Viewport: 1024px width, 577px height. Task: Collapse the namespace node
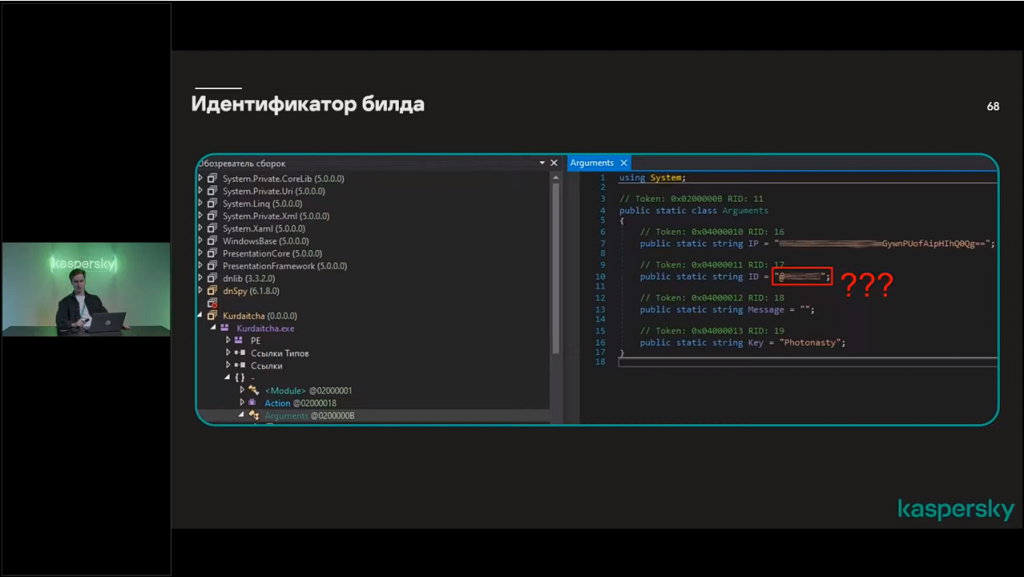pyautogui.click(x=227, y=377)
